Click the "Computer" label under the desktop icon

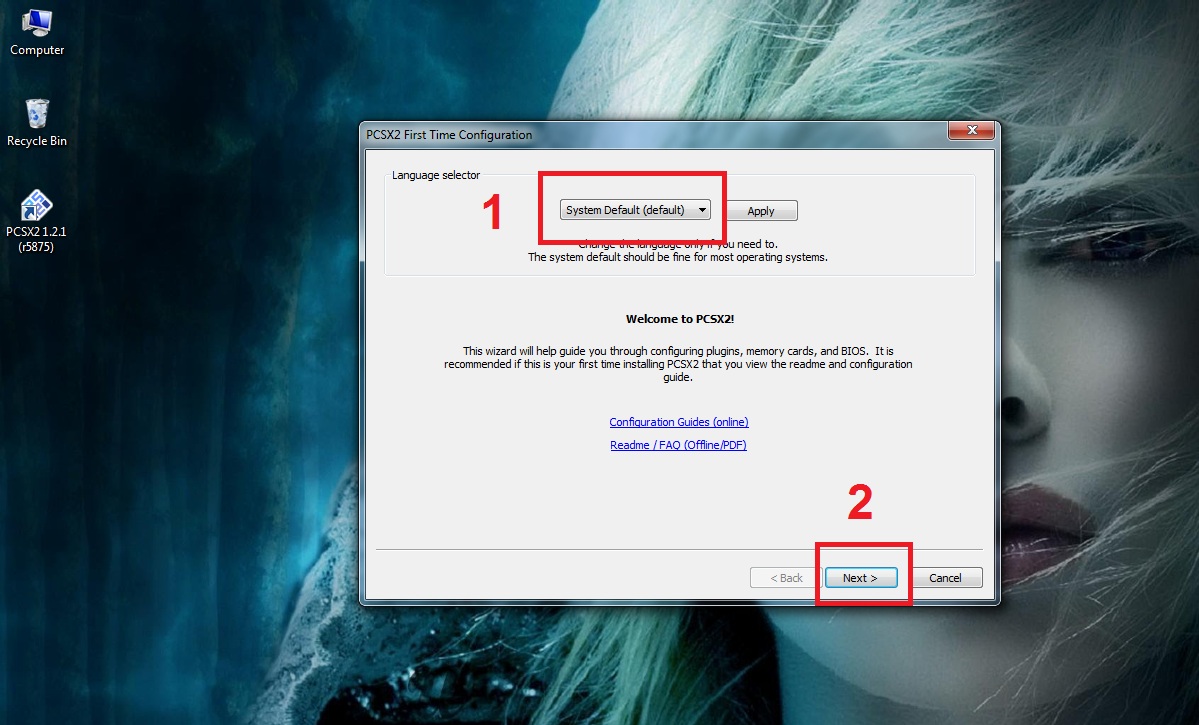37,50
